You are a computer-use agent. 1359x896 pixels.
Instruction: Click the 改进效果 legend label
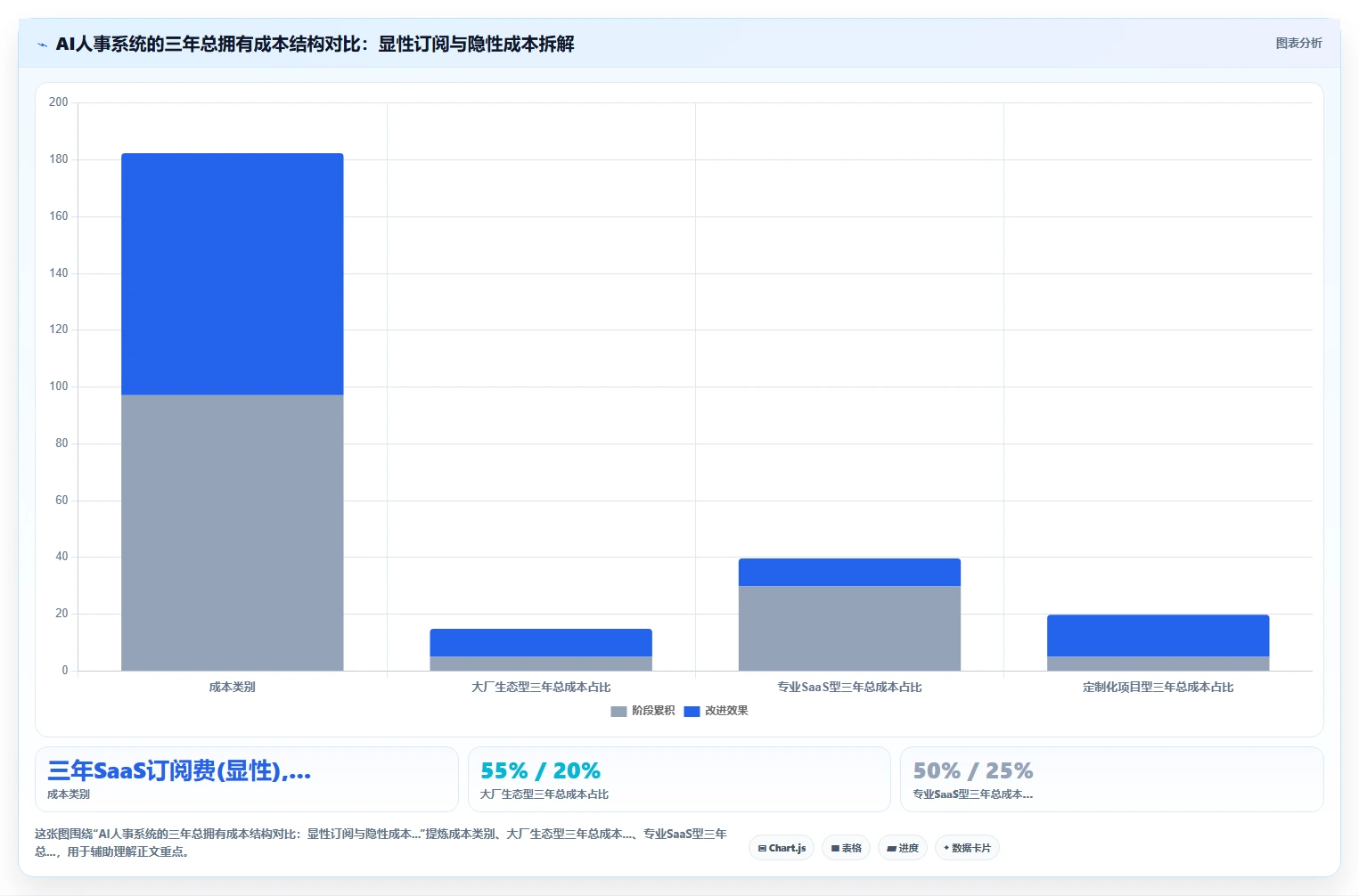click(726, 711)
